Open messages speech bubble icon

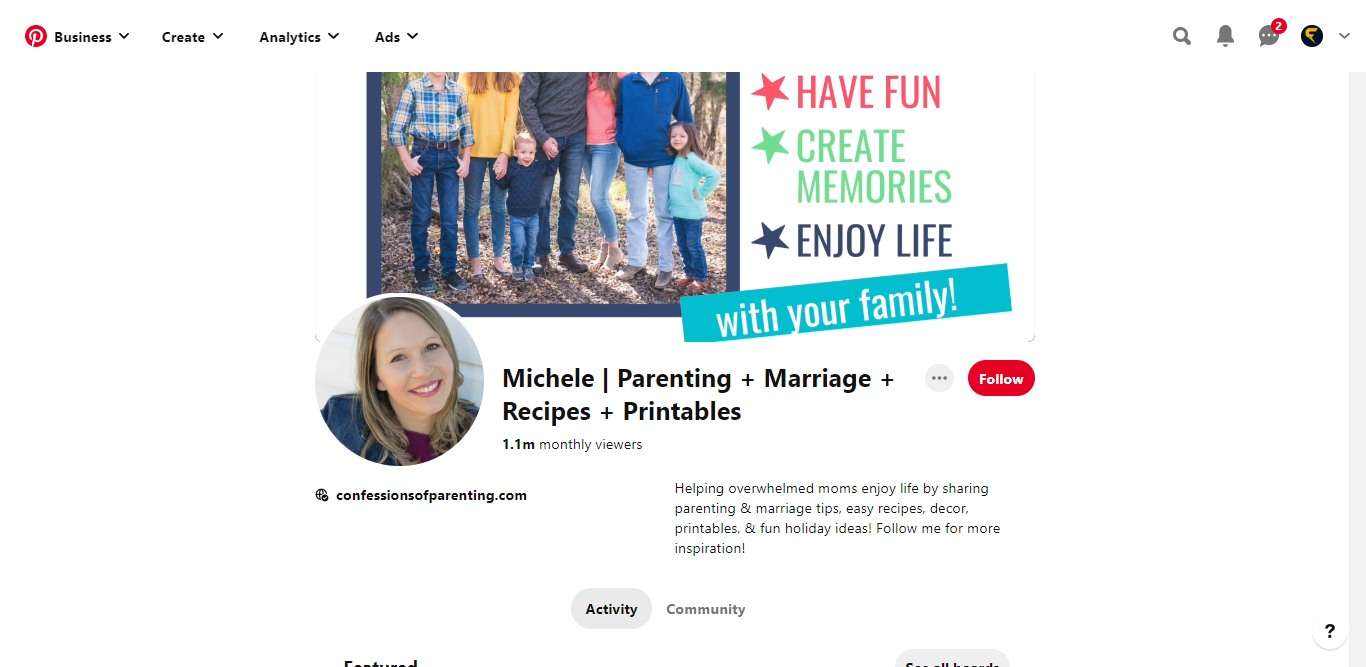point(1269,37)
